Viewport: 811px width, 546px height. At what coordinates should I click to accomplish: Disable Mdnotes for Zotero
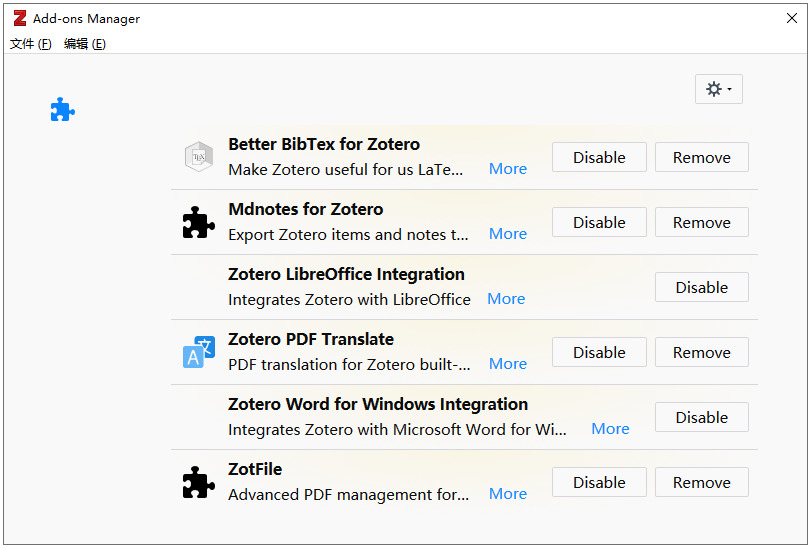[x=599, y=222]
